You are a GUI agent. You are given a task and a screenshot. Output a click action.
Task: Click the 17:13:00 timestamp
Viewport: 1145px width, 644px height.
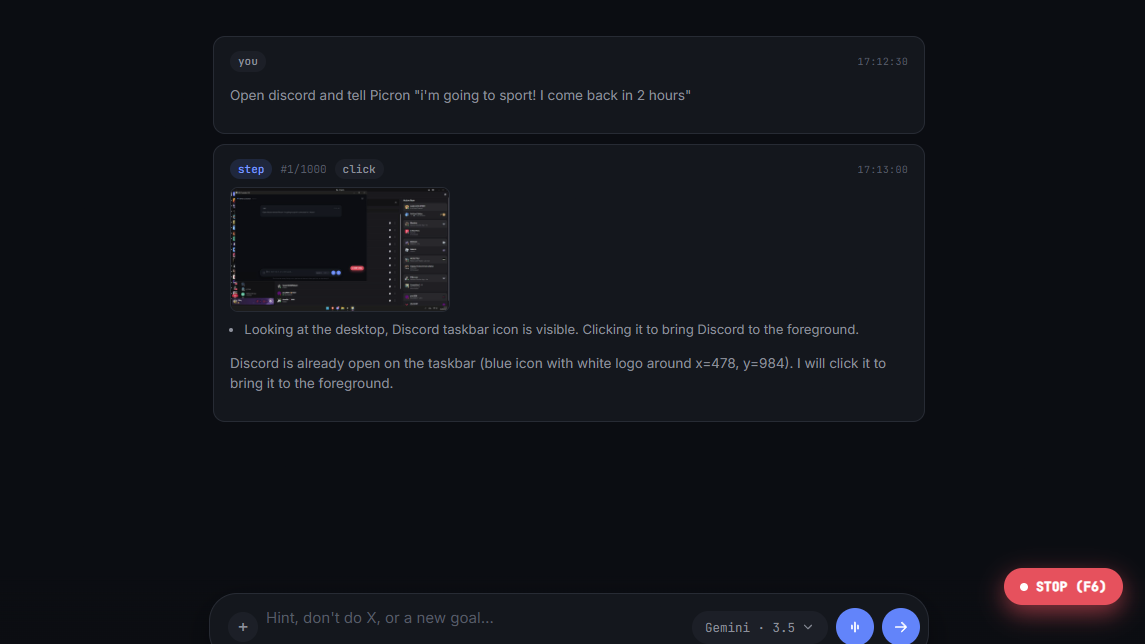[882, 169]
